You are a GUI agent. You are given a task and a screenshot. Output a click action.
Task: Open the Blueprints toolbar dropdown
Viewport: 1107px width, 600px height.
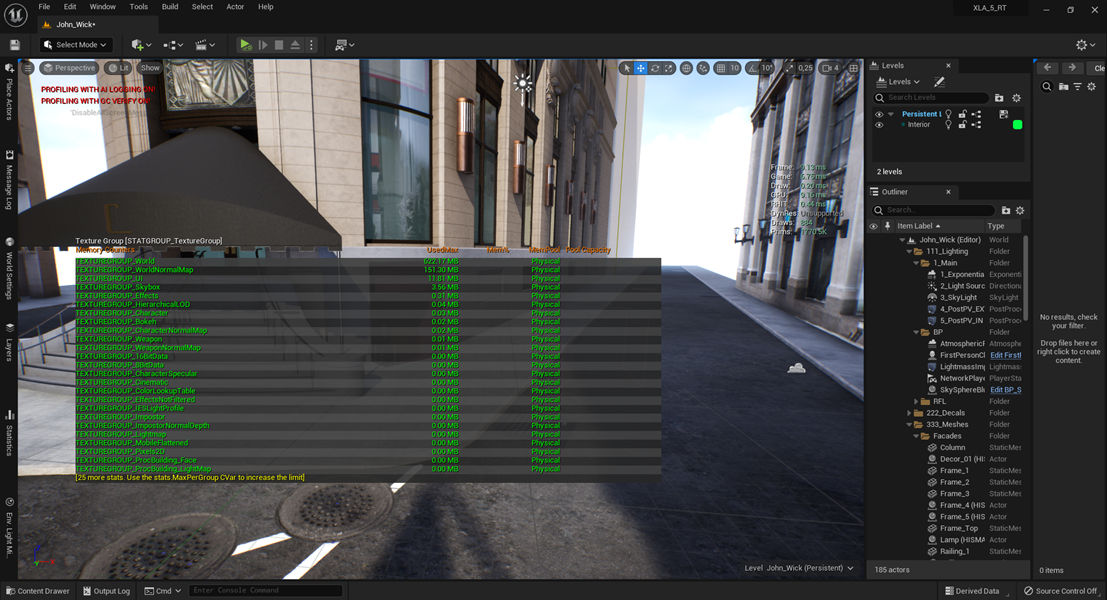pyautogui.click(x=173, y=44)
